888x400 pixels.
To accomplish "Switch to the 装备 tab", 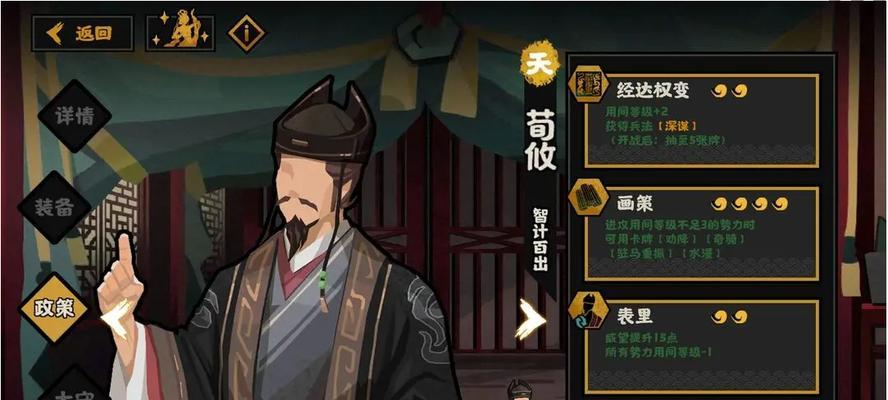I will click(54, 207).
